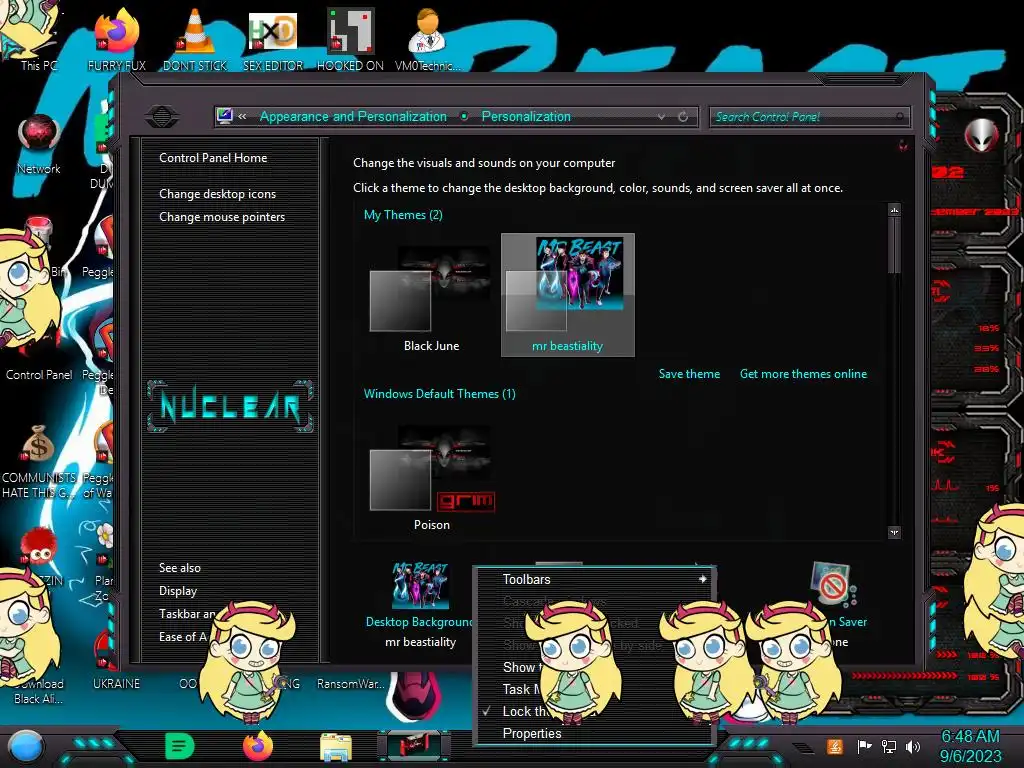This screenshot has height=768, width=1024.
Task: Open the VM0Technic desktop shortcut
Action: pos(428,39)
